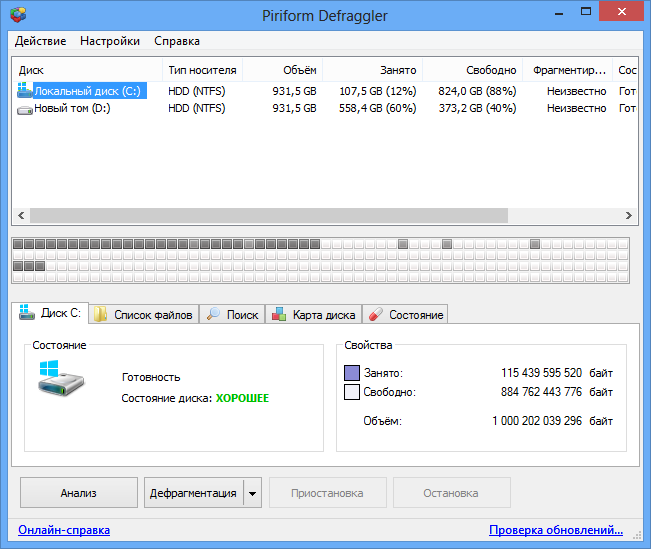Click the ХОРОШЕЕ disk status text

point(242,398)
